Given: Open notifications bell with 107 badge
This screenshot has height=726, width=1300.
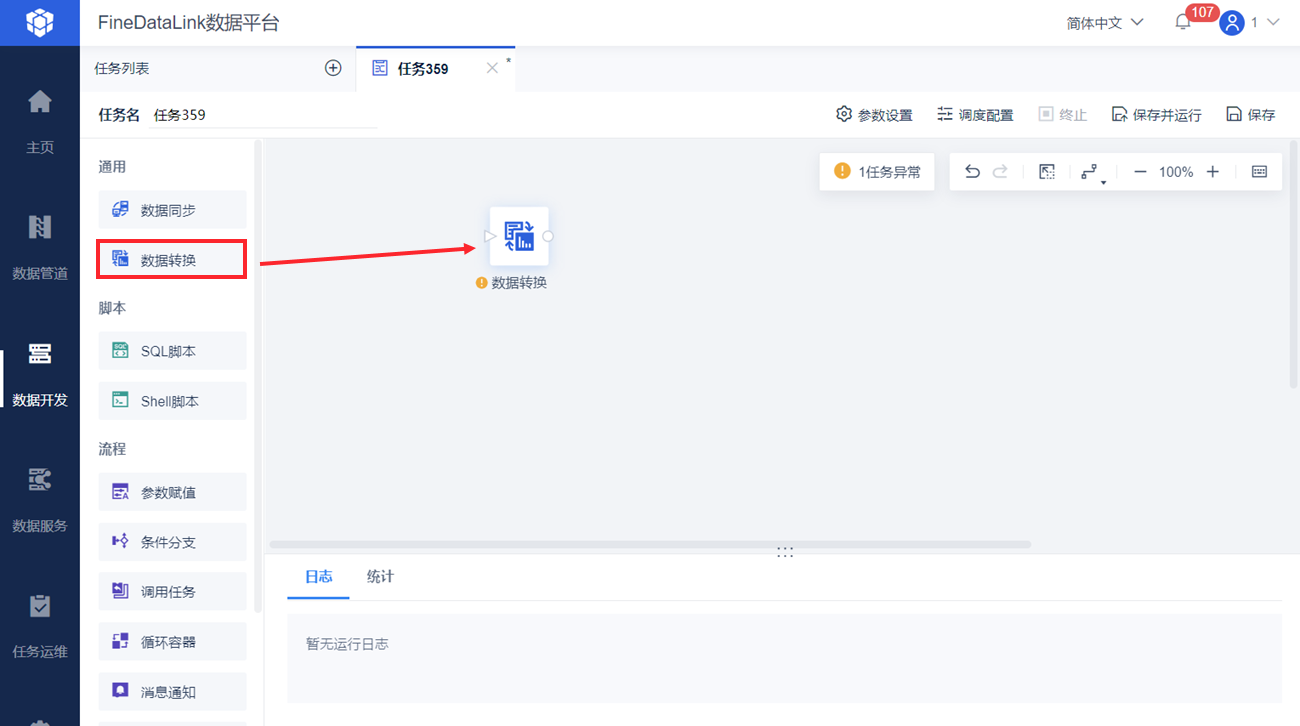Looking at the screenshot, I should (x=1183, y=22).
